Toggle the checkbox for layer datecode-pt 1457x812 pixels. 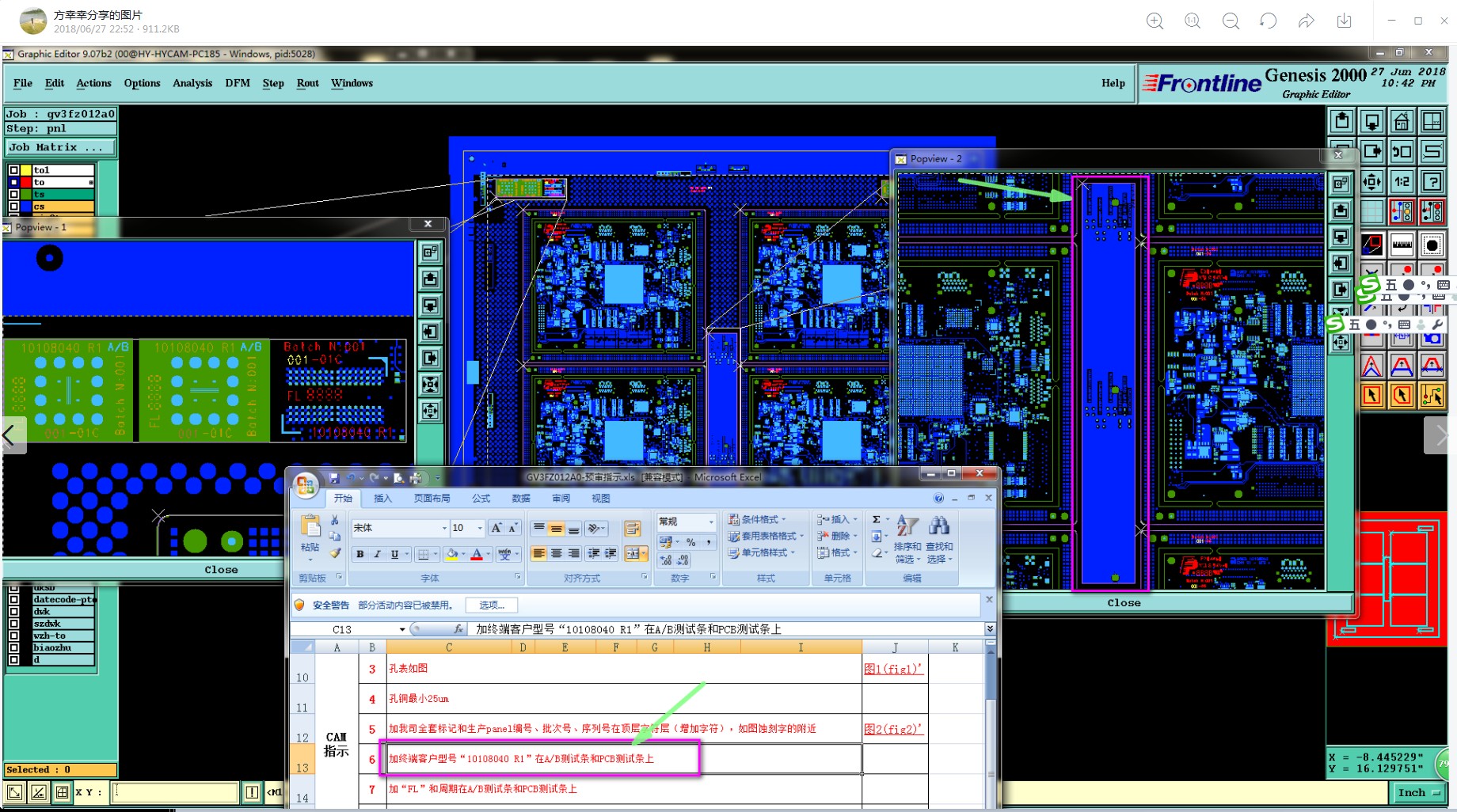(14, 599)
